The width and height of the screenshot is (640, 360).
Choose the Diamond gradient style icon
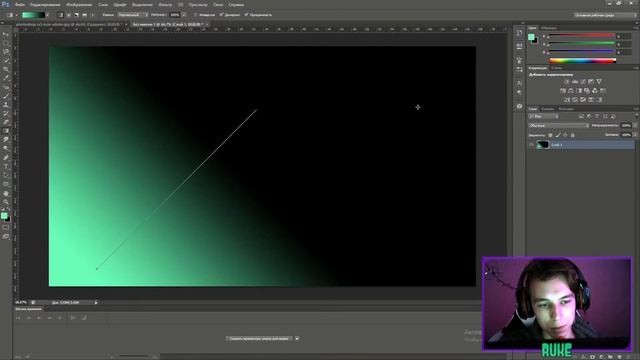click(x=92, y=15)
